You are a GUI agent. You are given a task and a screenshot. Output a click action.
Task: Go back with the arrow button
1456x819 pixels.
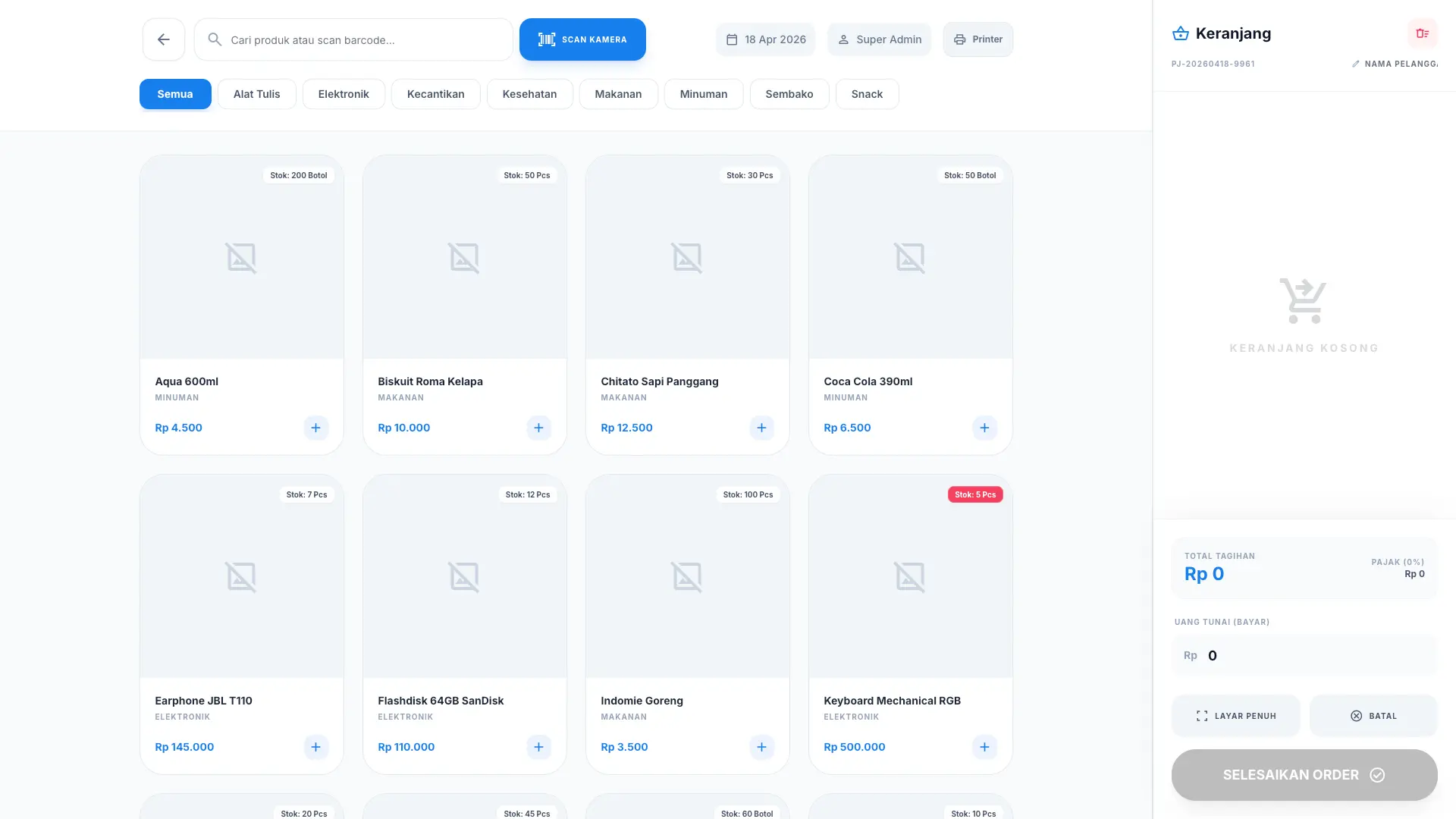(x=164, y=39)
